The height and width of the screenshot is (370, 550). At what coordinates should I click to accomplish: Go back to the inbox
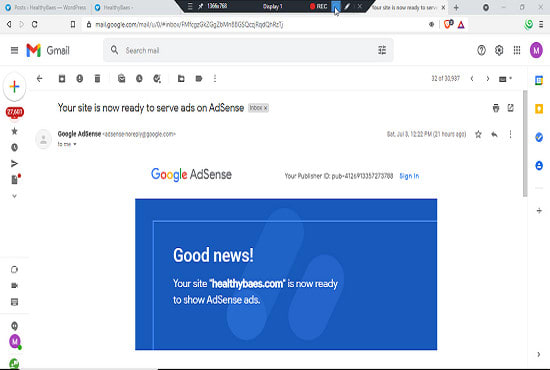click(40, 79)
